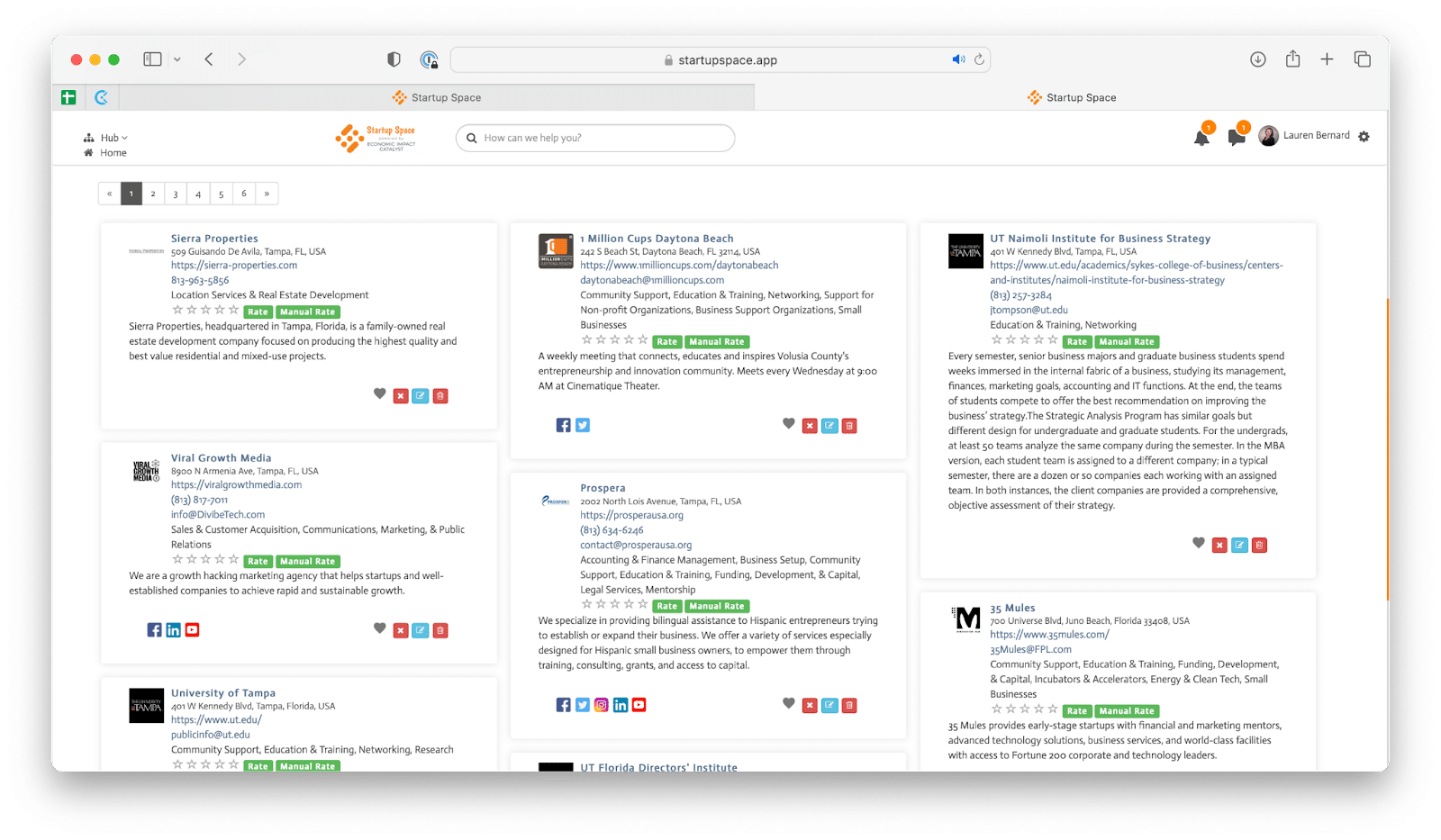Open the https://prosperausa.org link
This screenshot has width=1441, height=840.
click(631, 515)
